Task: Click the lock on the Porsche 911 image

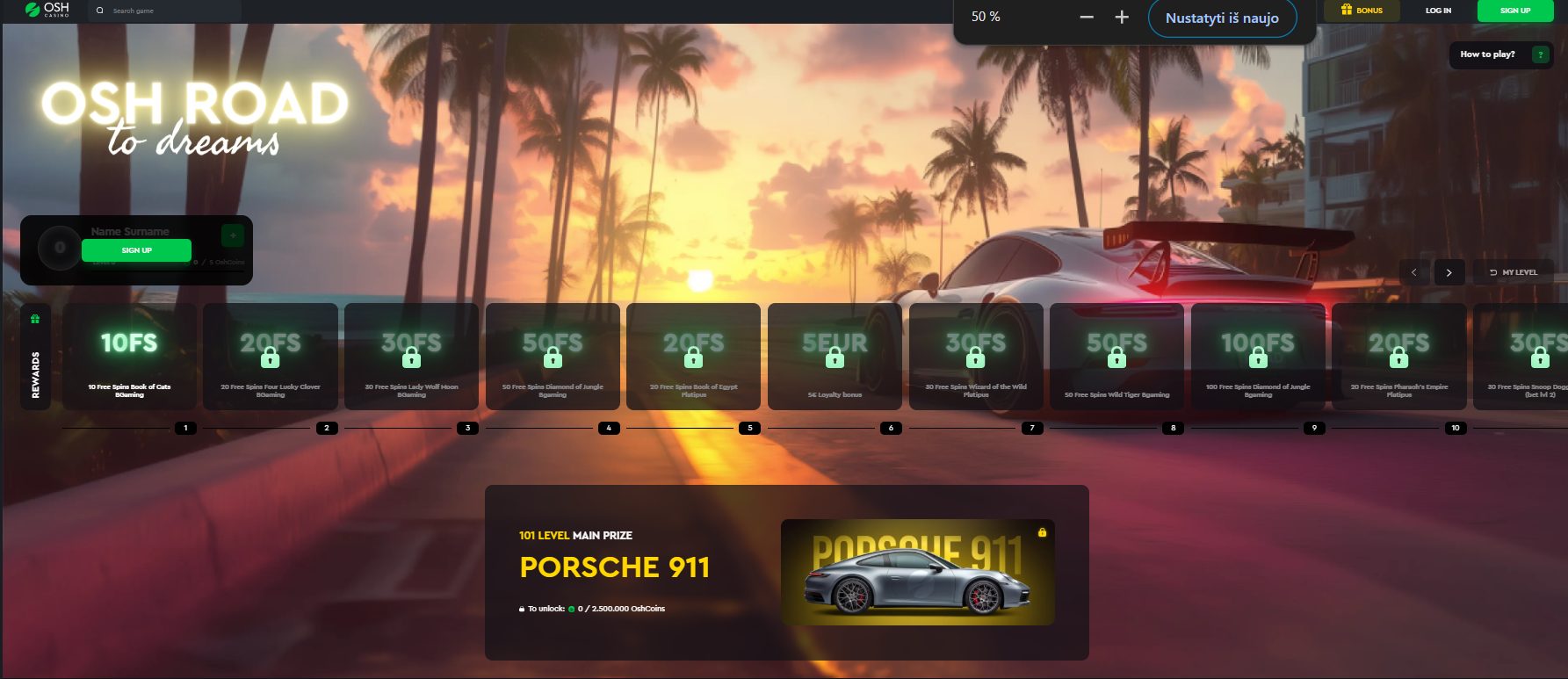Action: pos(1042,532)
